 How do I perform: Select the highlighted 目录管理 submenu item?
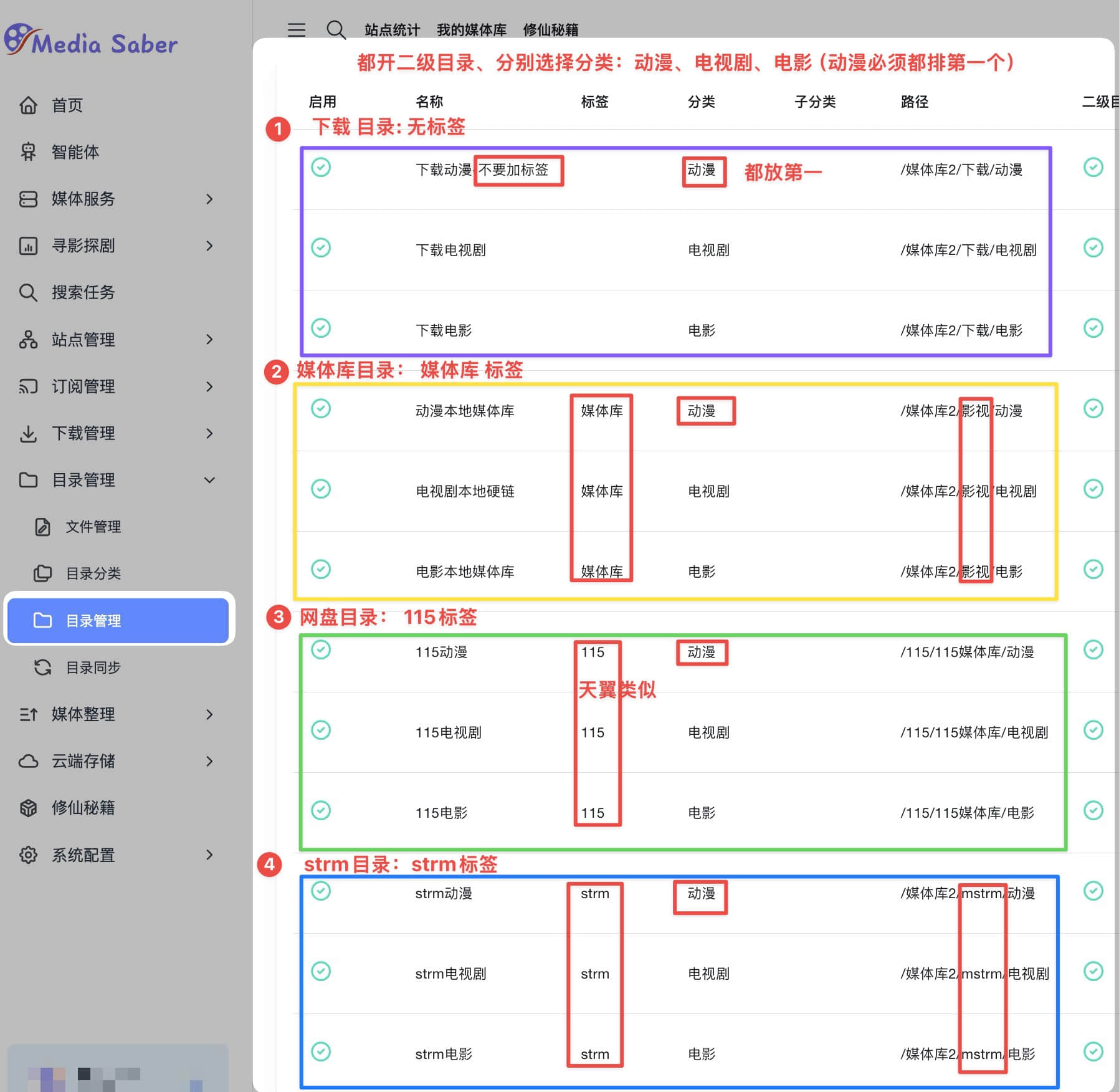click(x=118, y=621)
